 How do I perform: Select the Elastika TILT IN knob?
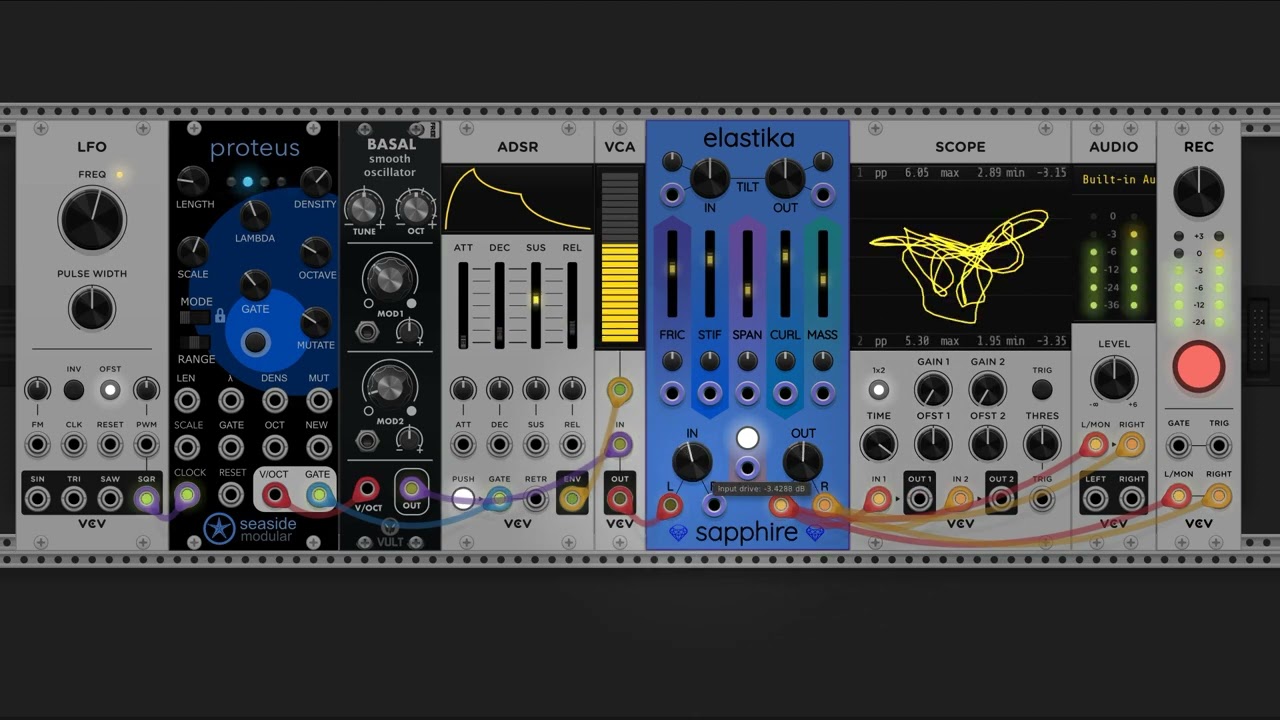(710, 178)
